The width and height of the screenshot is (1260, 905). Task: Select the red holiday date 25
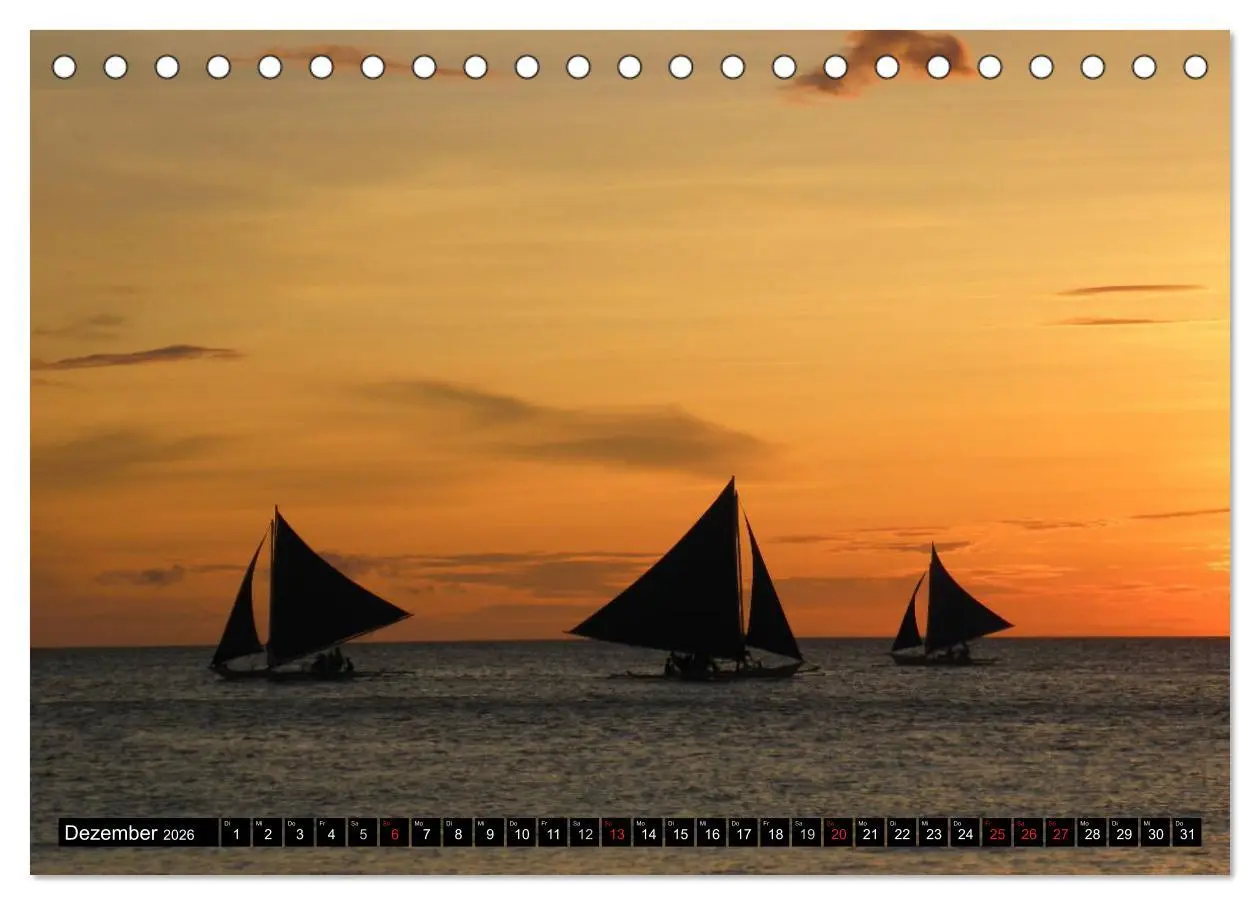[996, 832]
